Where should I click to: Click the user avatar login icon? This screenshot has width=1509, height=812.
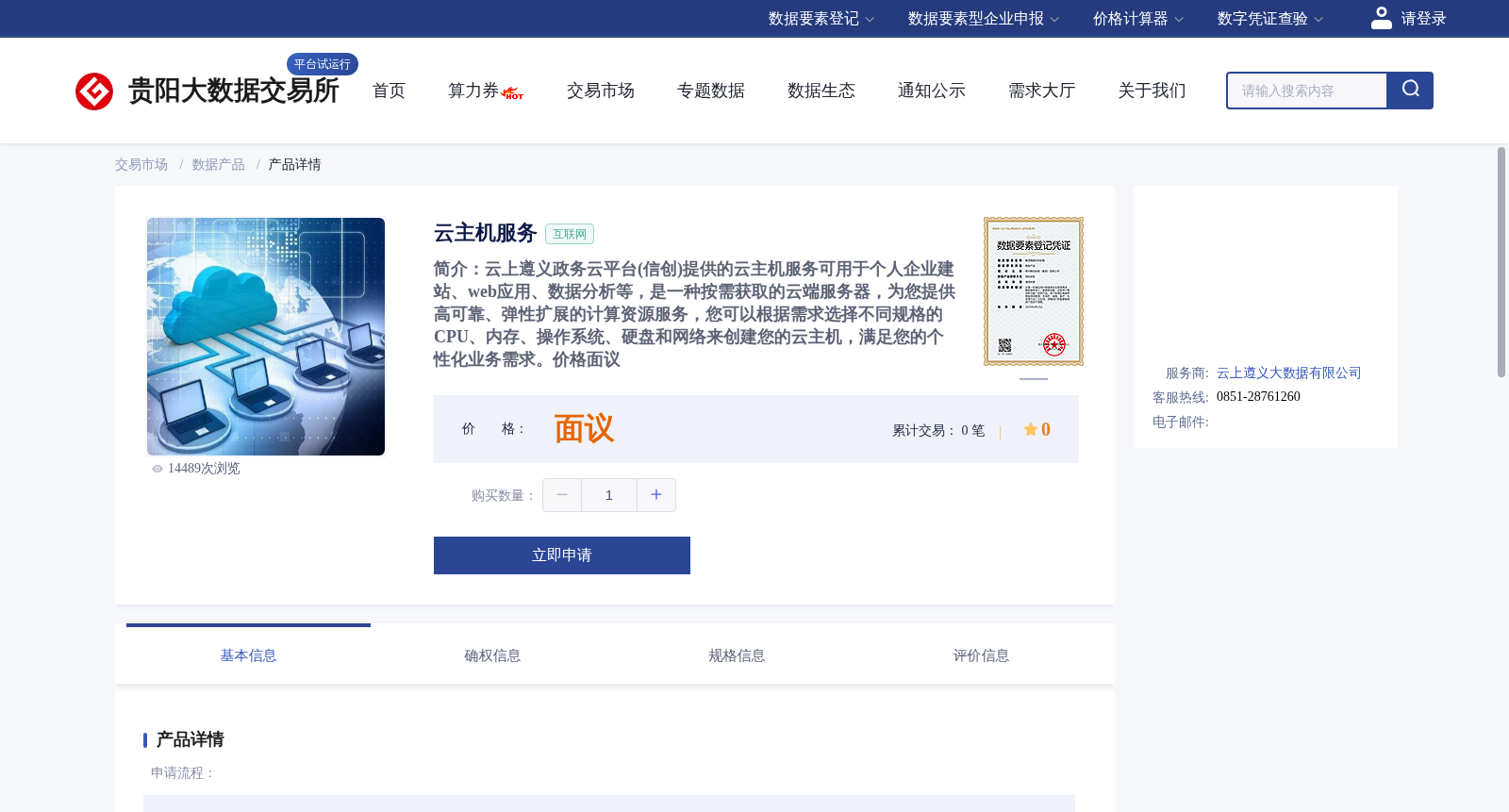(x=1382, y=18)
